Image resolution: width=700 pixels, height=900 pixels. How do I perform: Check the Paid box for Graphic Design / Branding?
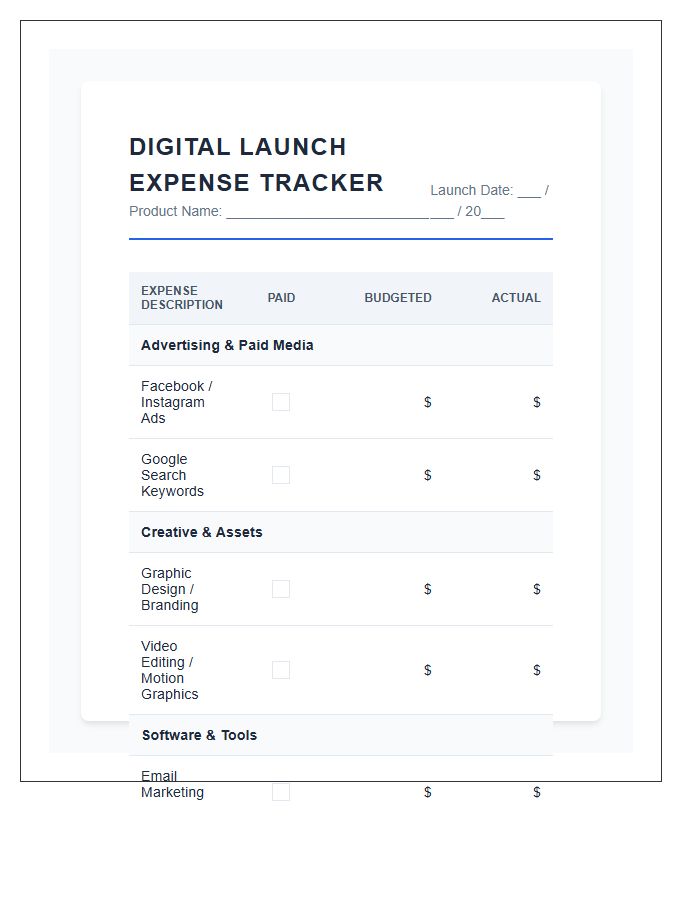tap(281, 589)
